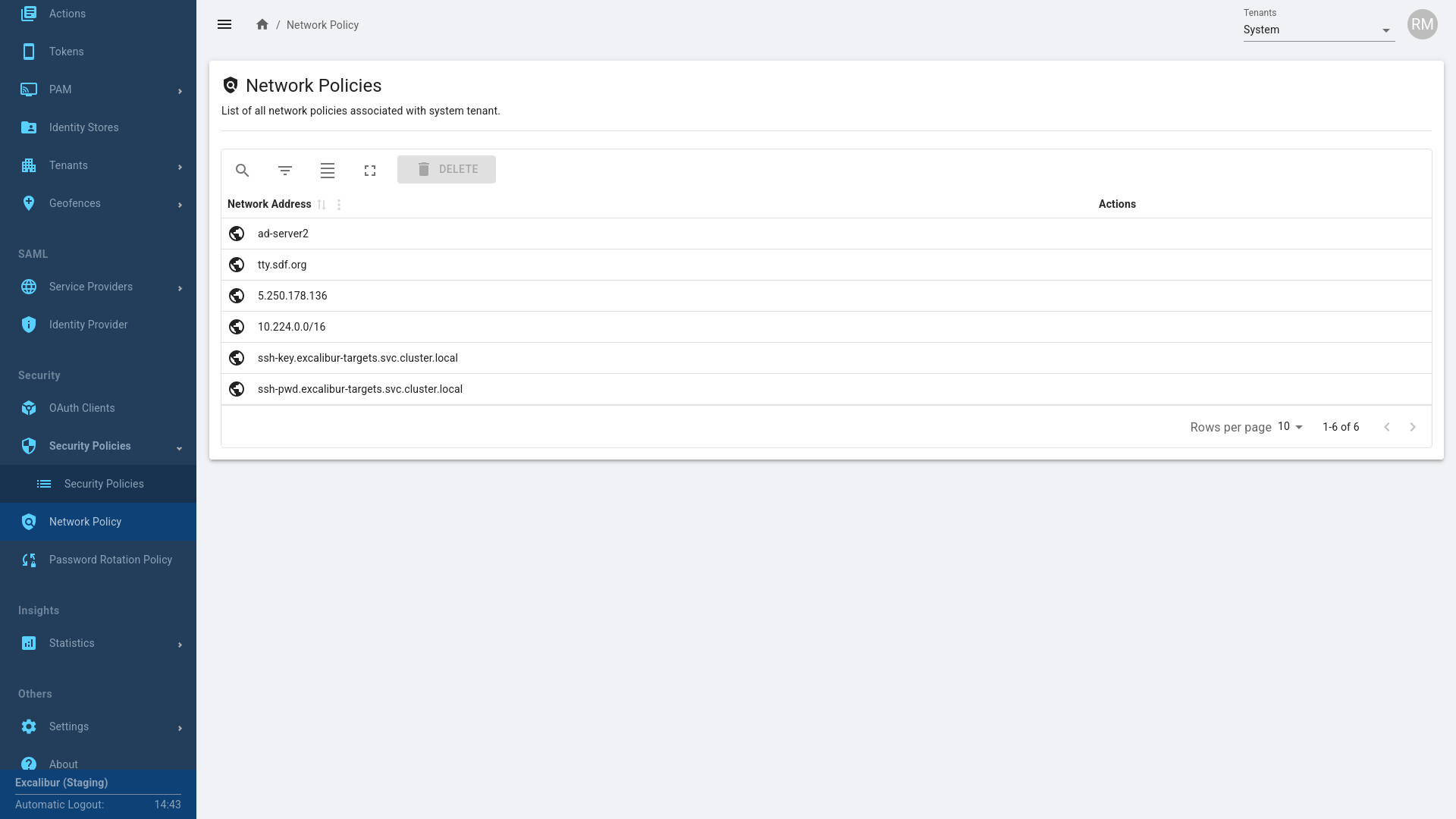Screen dimensions: 1456x819
Task: Open Password Rotation Policy page
Action: (x=111, y=560)
